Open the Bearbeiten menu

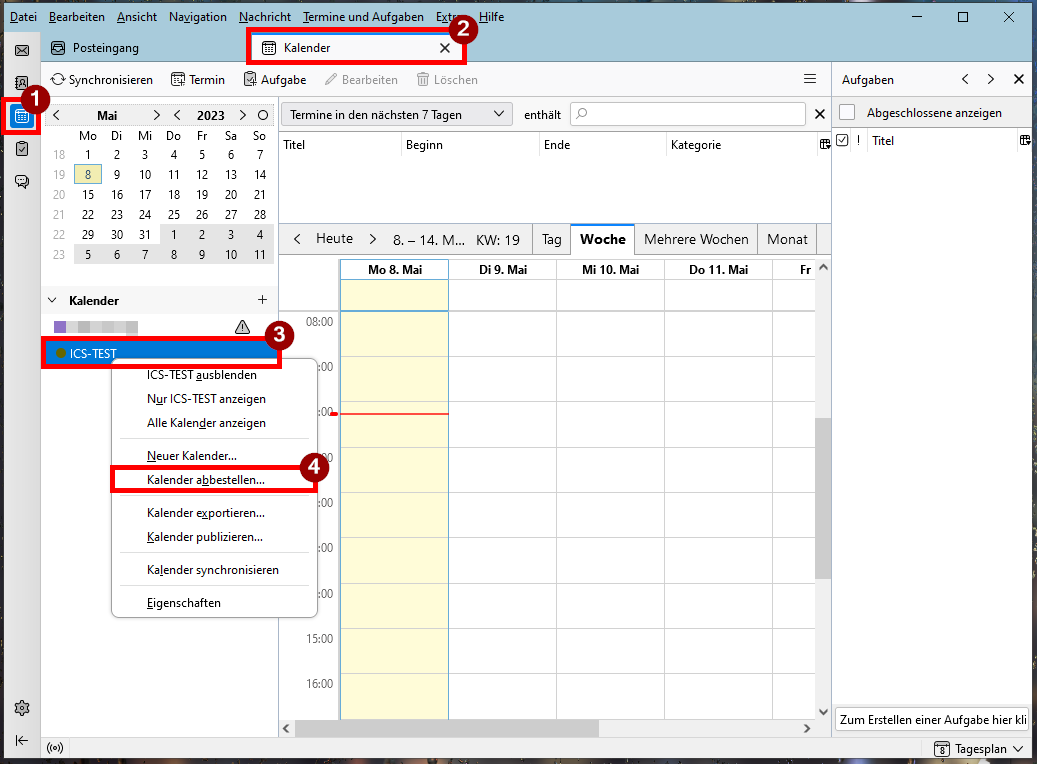coord(77,17)
